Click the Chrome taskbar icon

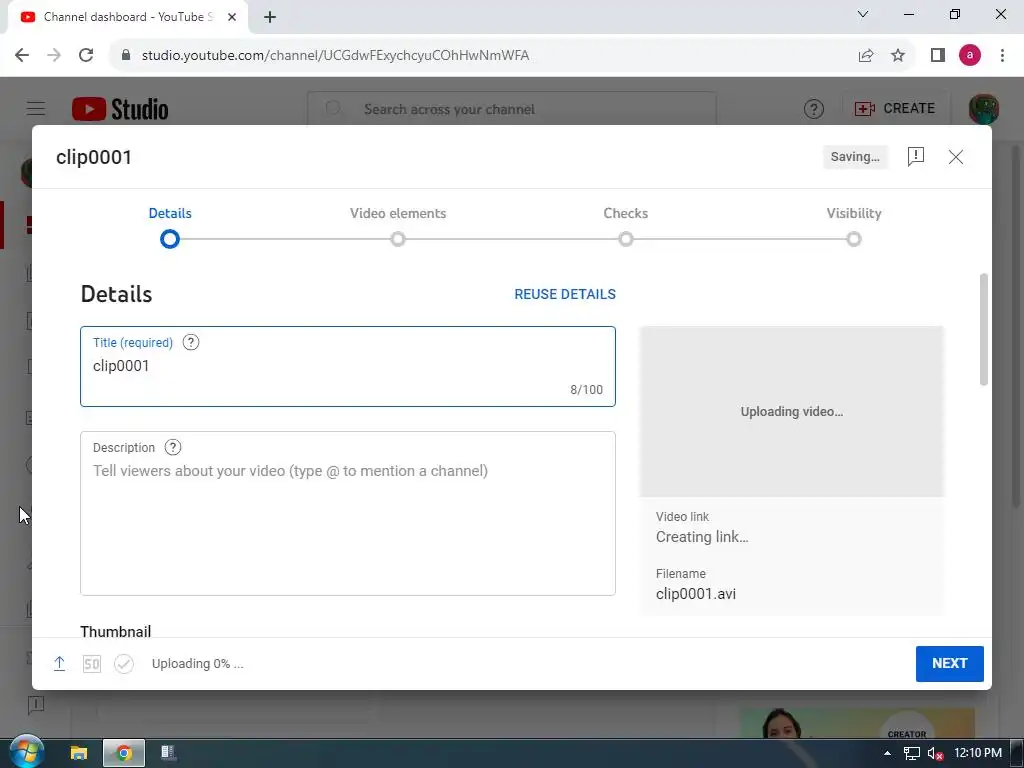124,753
